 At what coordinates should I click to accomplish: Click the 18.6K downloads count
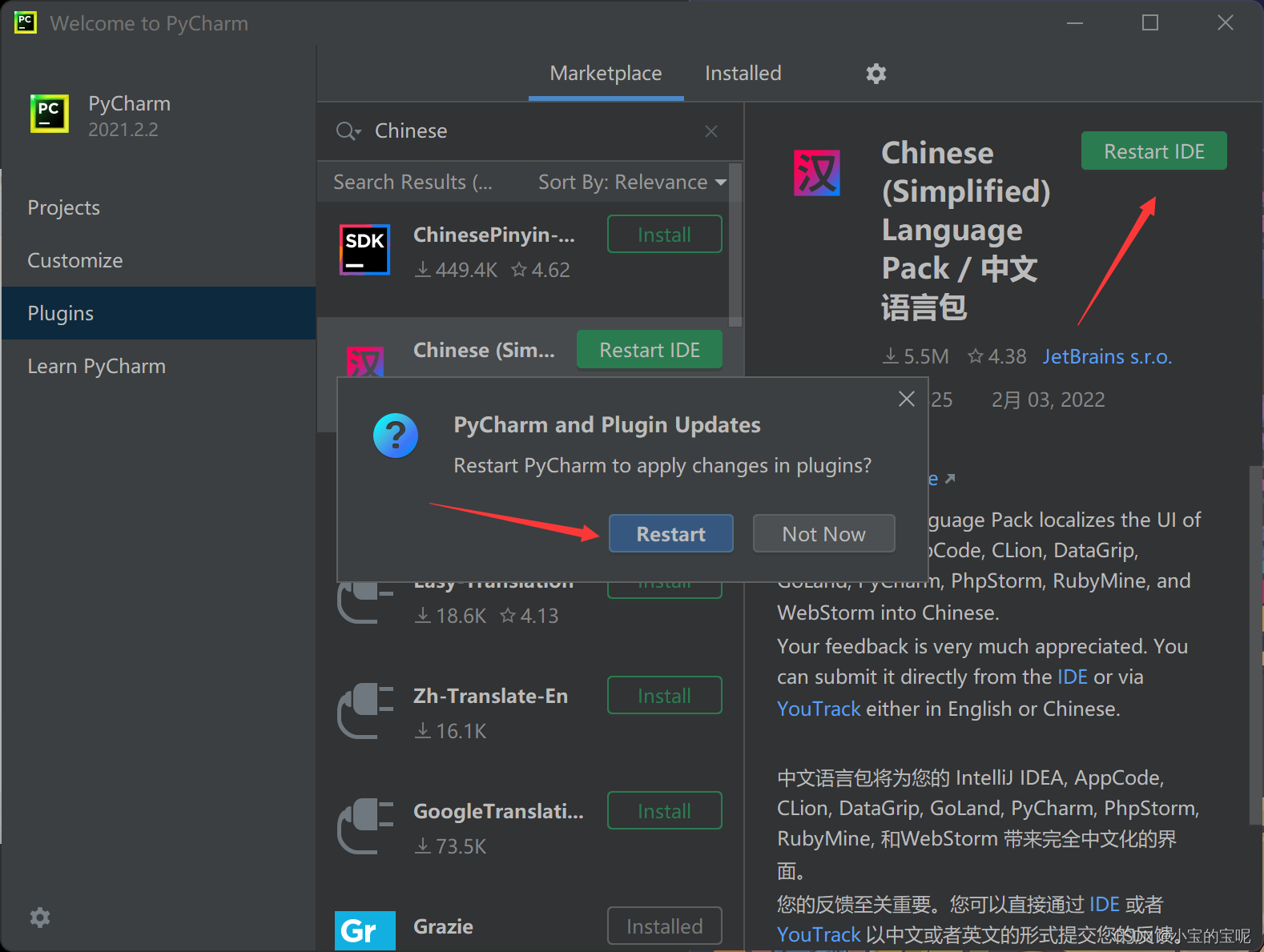(x=450, y=617)
